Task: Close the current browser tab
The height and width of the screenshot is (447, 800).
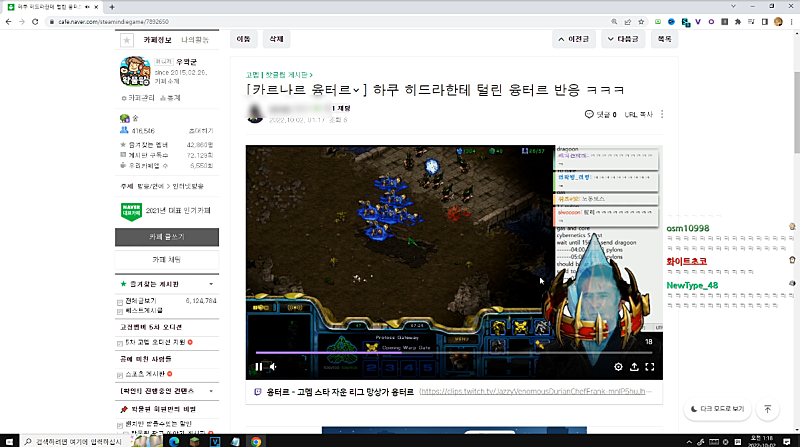Action: pos(96,7)
